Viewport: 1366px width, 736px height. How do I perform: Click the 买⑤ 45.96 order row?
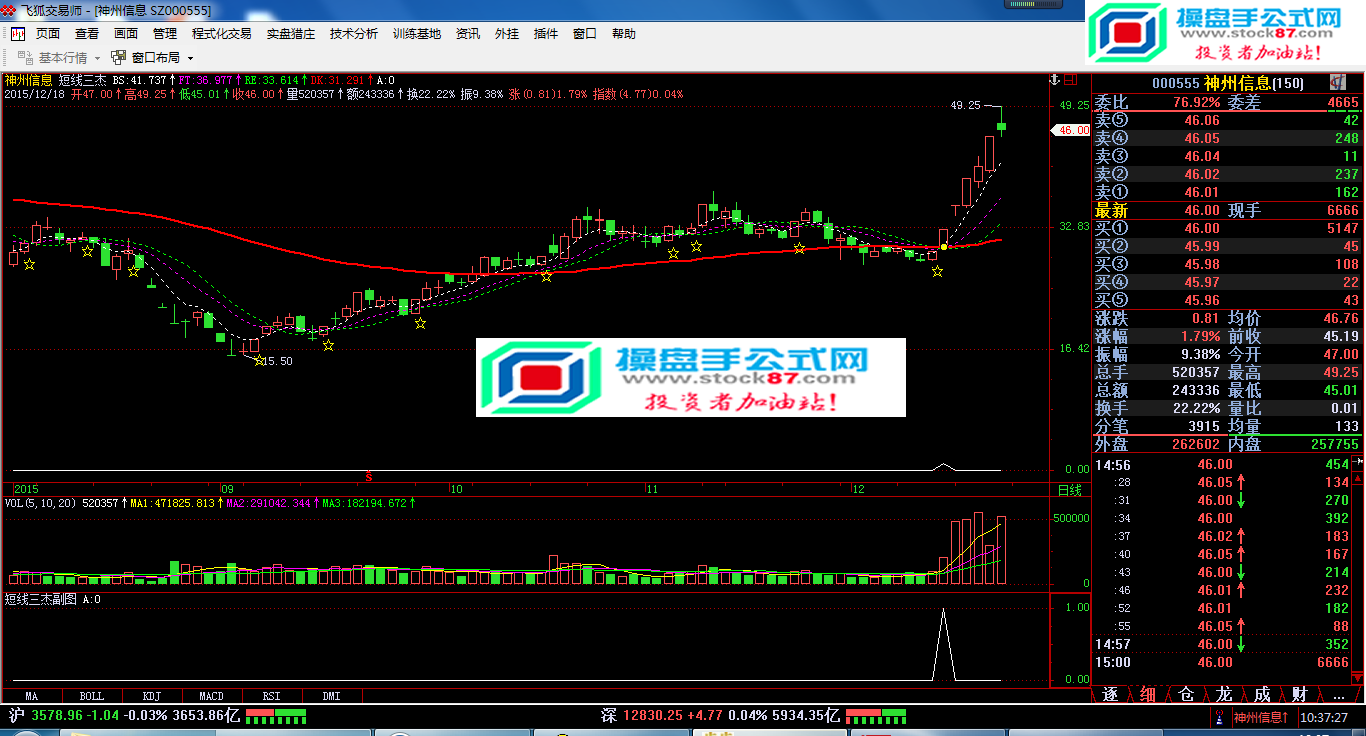(x=1227, y=300)
